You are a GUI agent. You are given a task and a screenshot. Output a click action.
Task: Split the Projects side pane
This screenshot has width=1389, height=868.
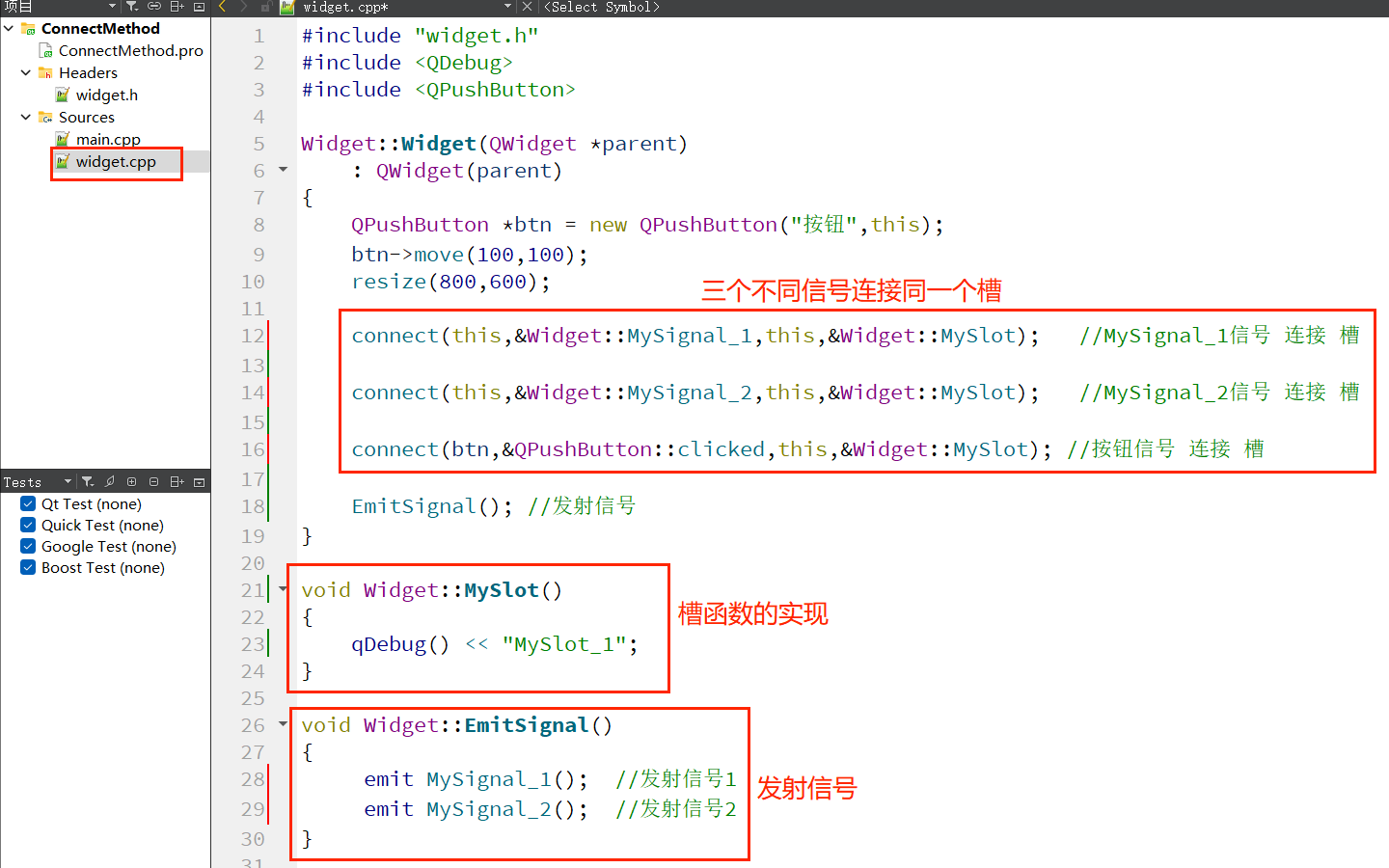(x=177, y=7)
